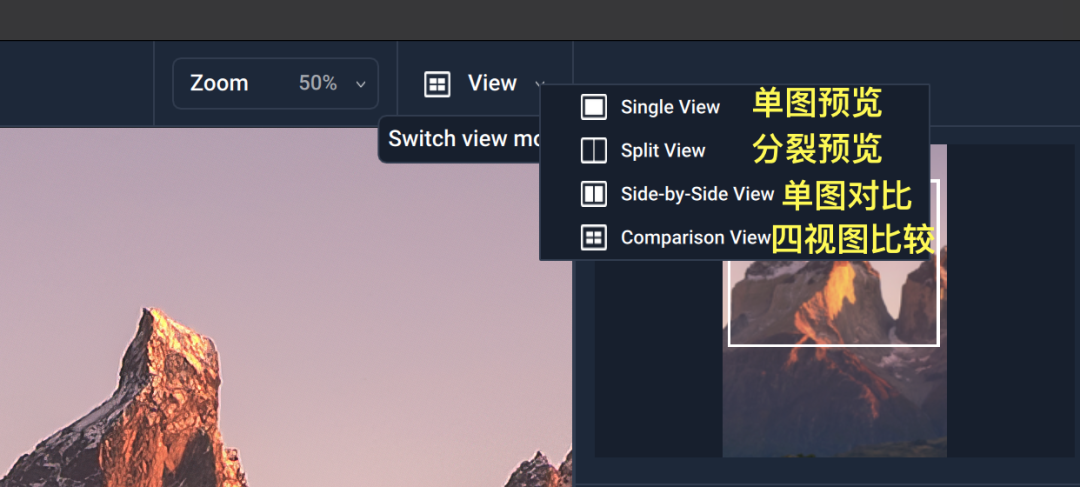Click the yellow 四视图比较 annotation
Image resolution: width=1080 pixels, height=487 pixels.
pyautogui.click(x=853, y=240)
